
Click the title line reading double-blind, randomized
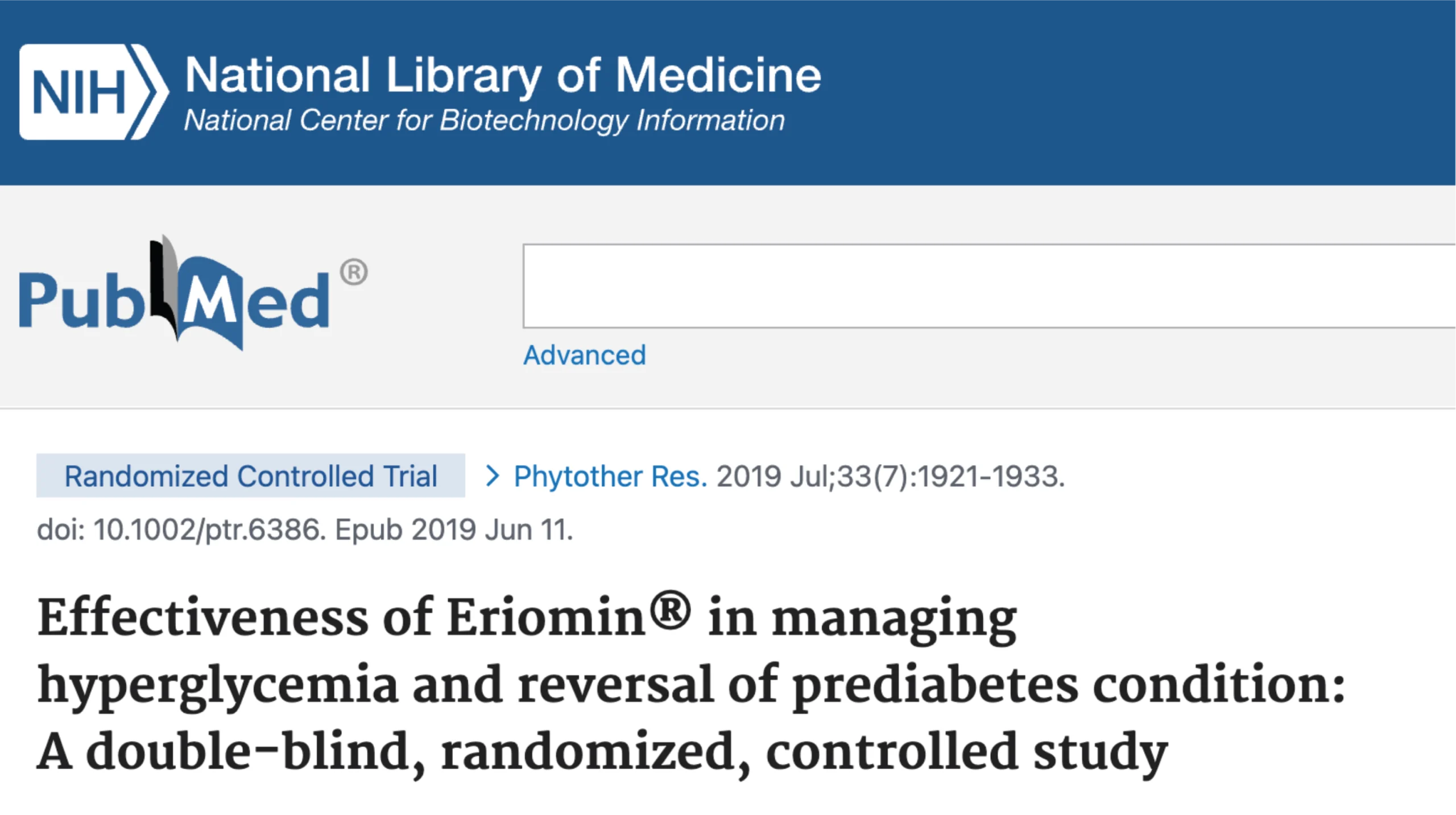603,752
